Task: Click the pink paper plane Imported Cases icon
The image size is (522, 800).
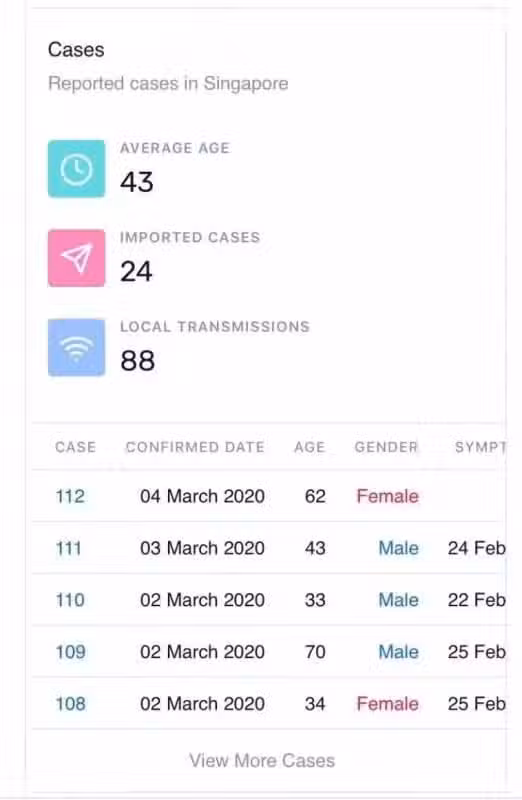Action: click(77, 258)
